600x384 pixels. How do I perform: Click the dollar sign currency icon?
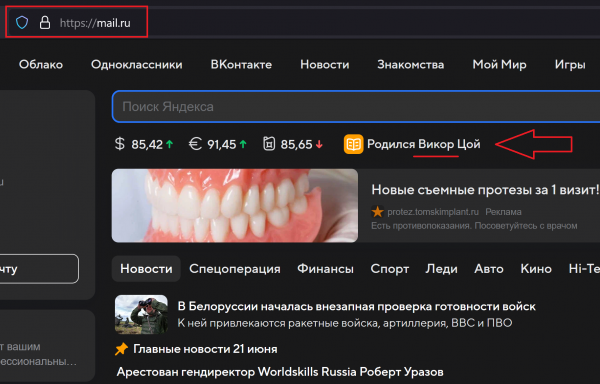click(x=120, y=144)
